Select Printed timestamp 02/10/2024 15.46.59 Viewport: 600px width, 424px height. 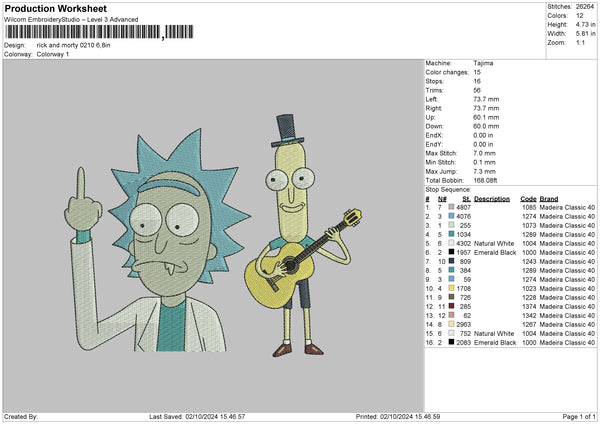(410, 417)
